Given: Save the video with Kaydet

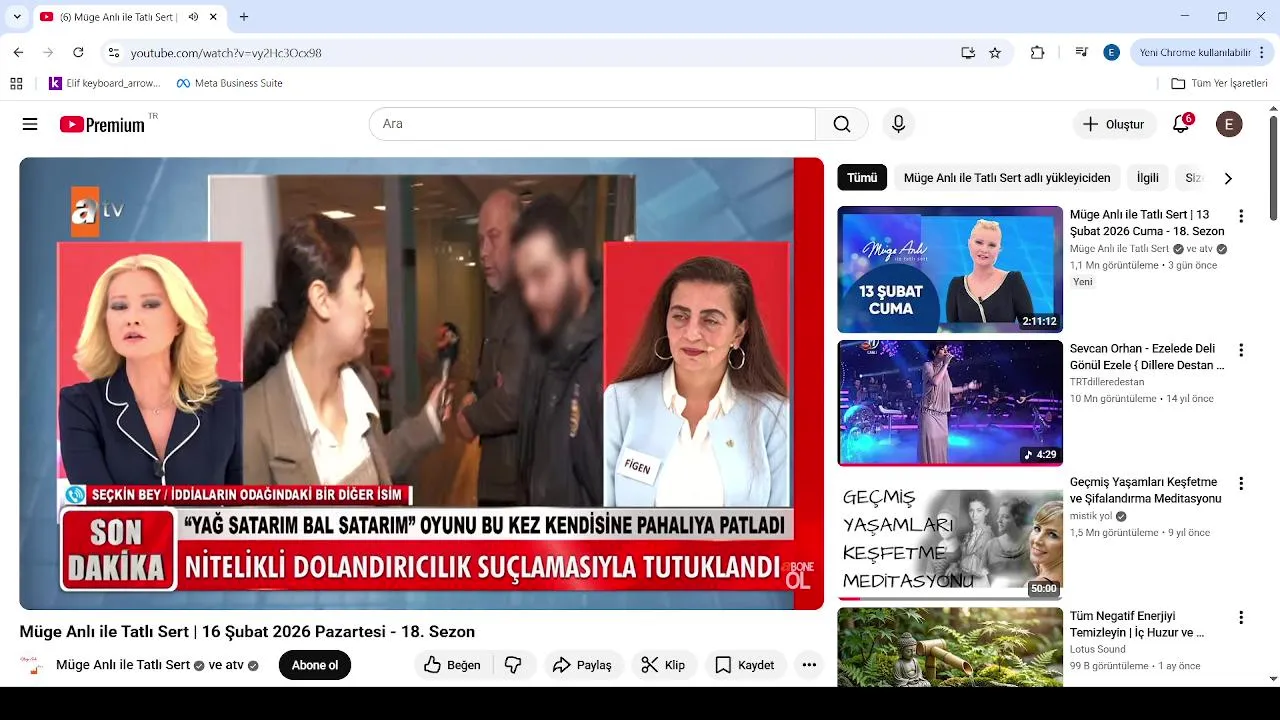Looking at the screenshot, I should point(745,665).
